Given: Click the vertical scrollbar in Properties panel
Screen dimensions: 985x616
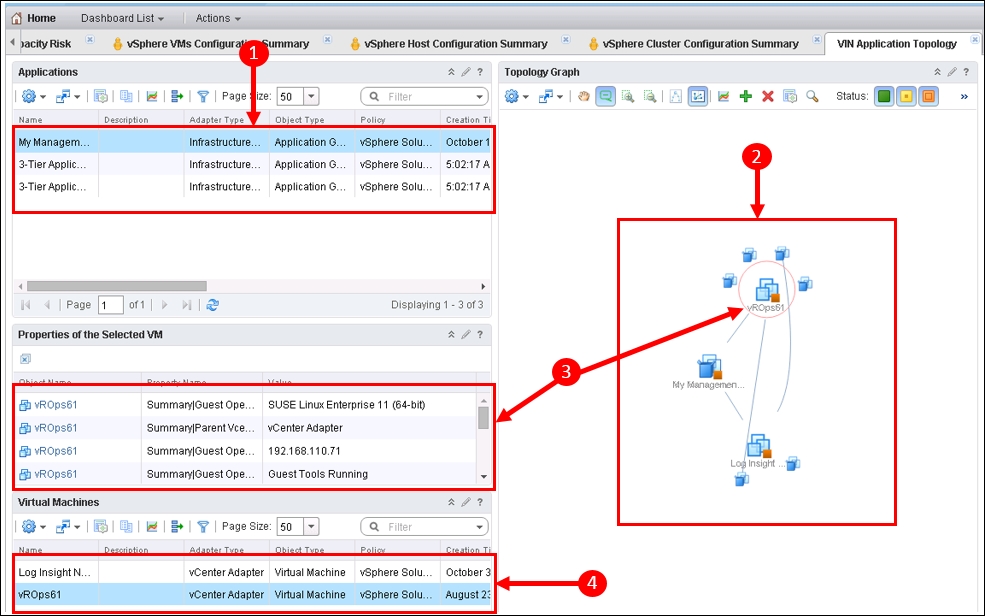Looking at the screenshot, I should pyautogui.click(x=483, y=418).
